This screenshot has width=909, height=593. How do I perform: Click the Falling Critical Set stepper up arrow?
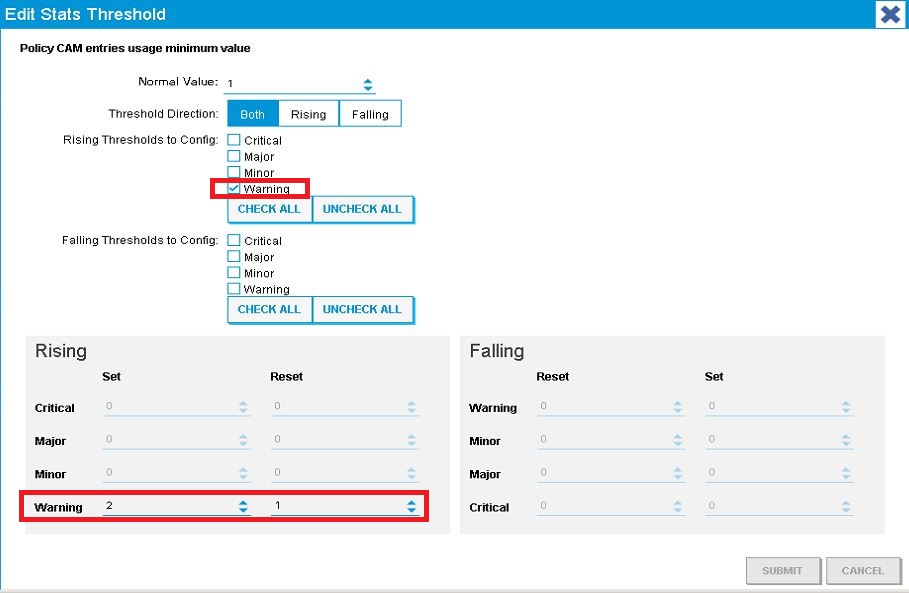846,503
